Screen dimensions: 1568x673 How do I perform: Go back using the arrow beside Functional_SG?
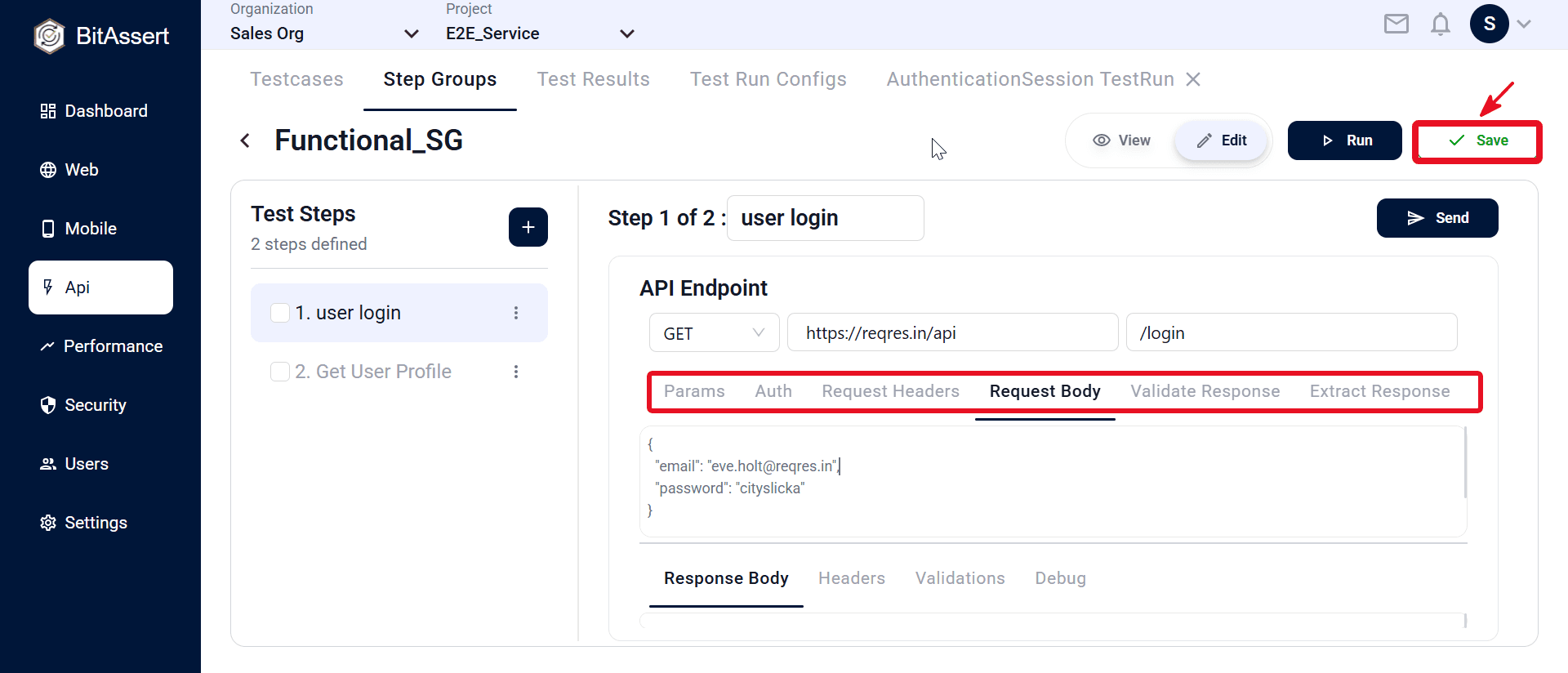245,140
